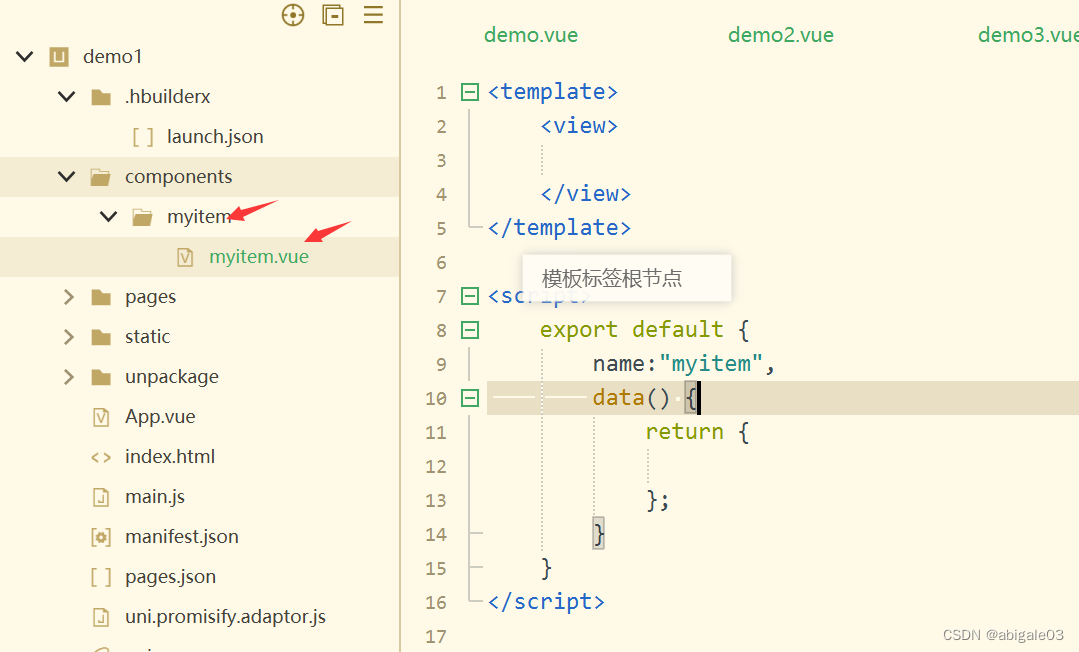Fold the data() function at line 10

click(x=470, y=398)
